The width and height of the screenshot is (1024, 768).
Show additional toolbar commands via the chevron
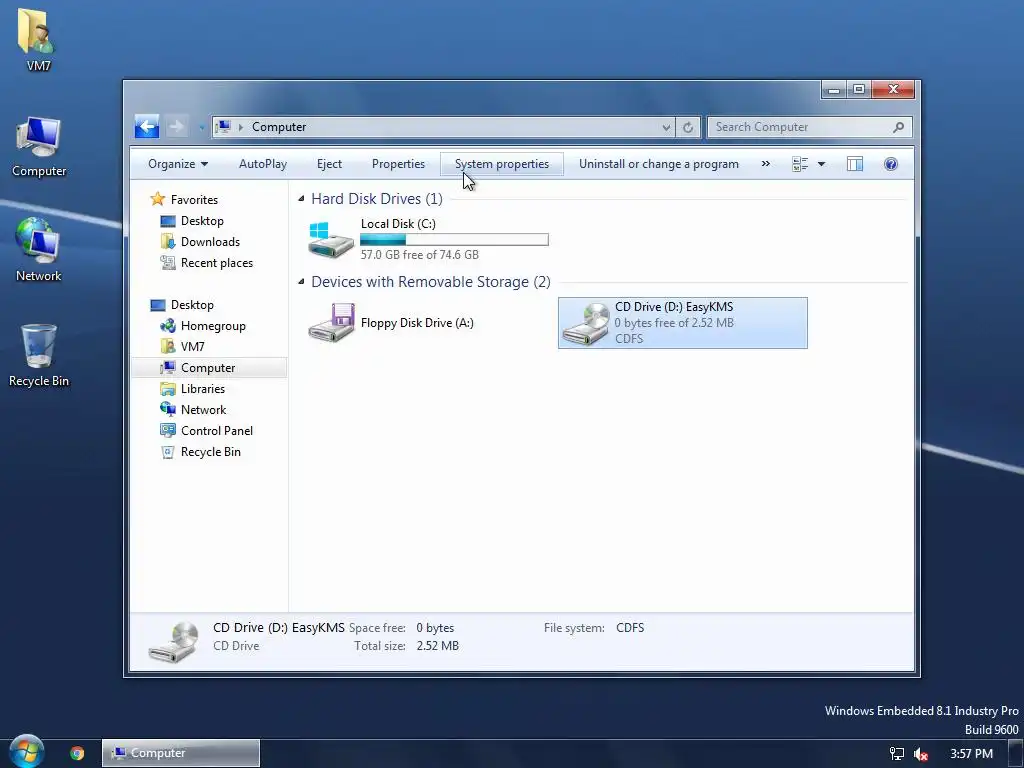pyautogui.click(x=765, y=164)
